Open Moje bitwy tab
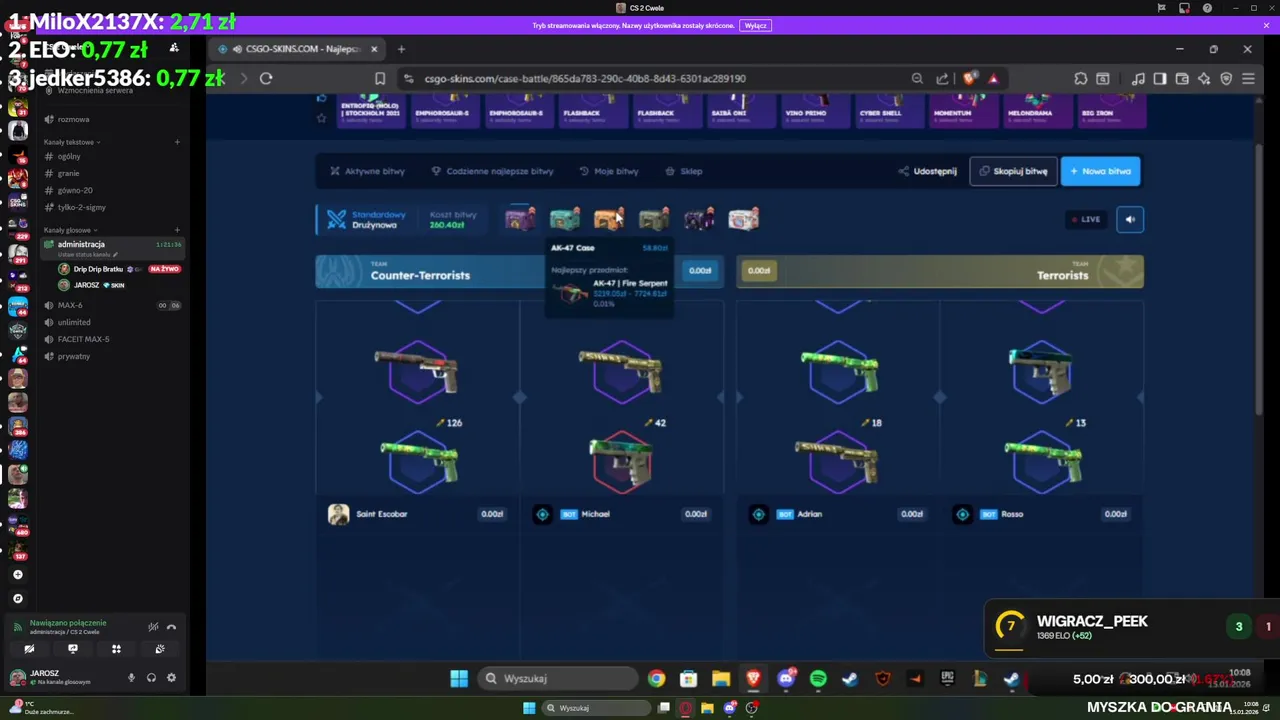1280x720 pixels. pyautogui.click(x=608, y=171)
